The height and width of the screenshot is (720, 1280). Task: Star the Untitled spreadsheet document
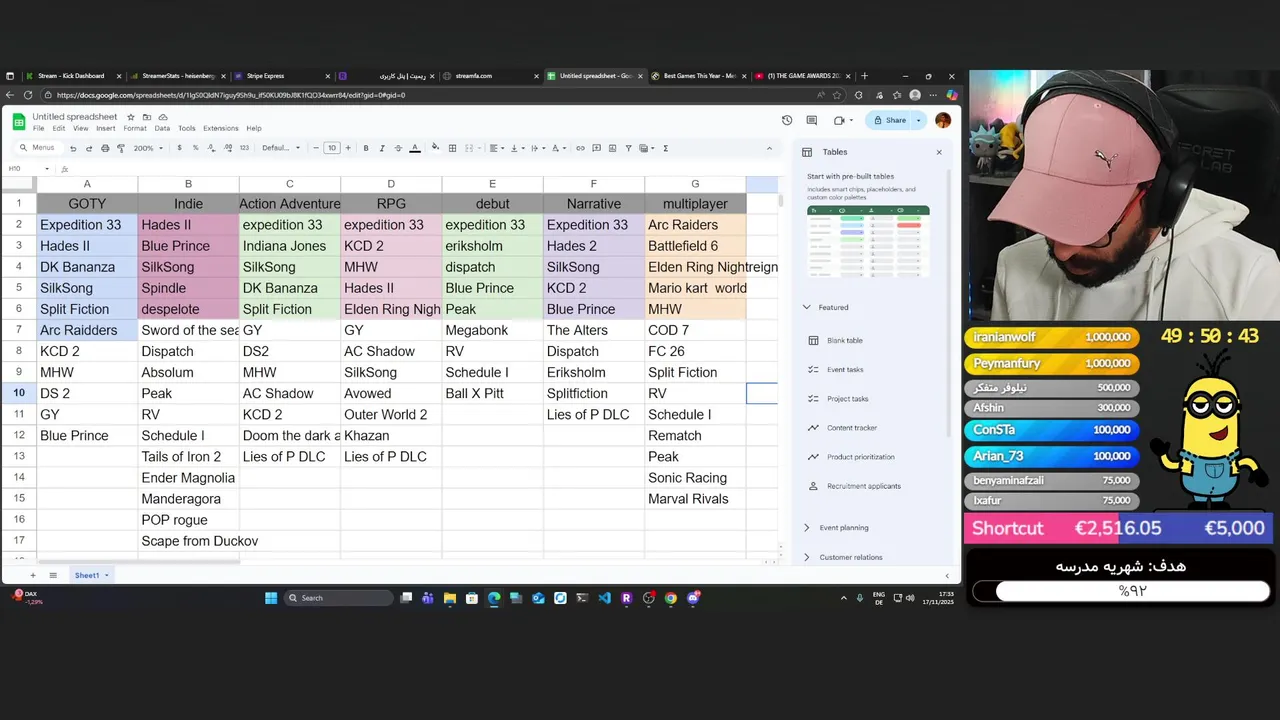(131, 117)
